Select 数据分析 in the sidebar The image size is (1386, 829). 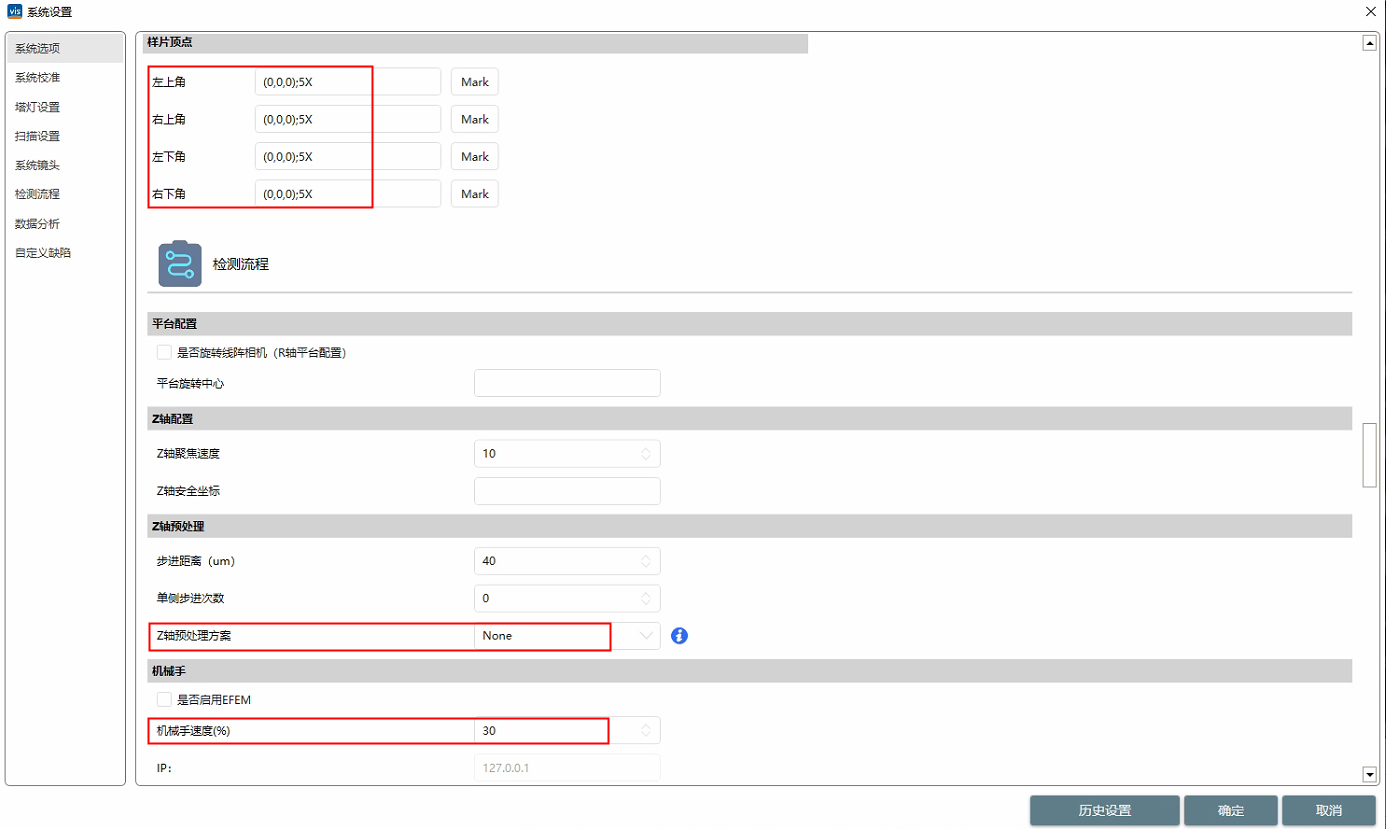[37, 224]
